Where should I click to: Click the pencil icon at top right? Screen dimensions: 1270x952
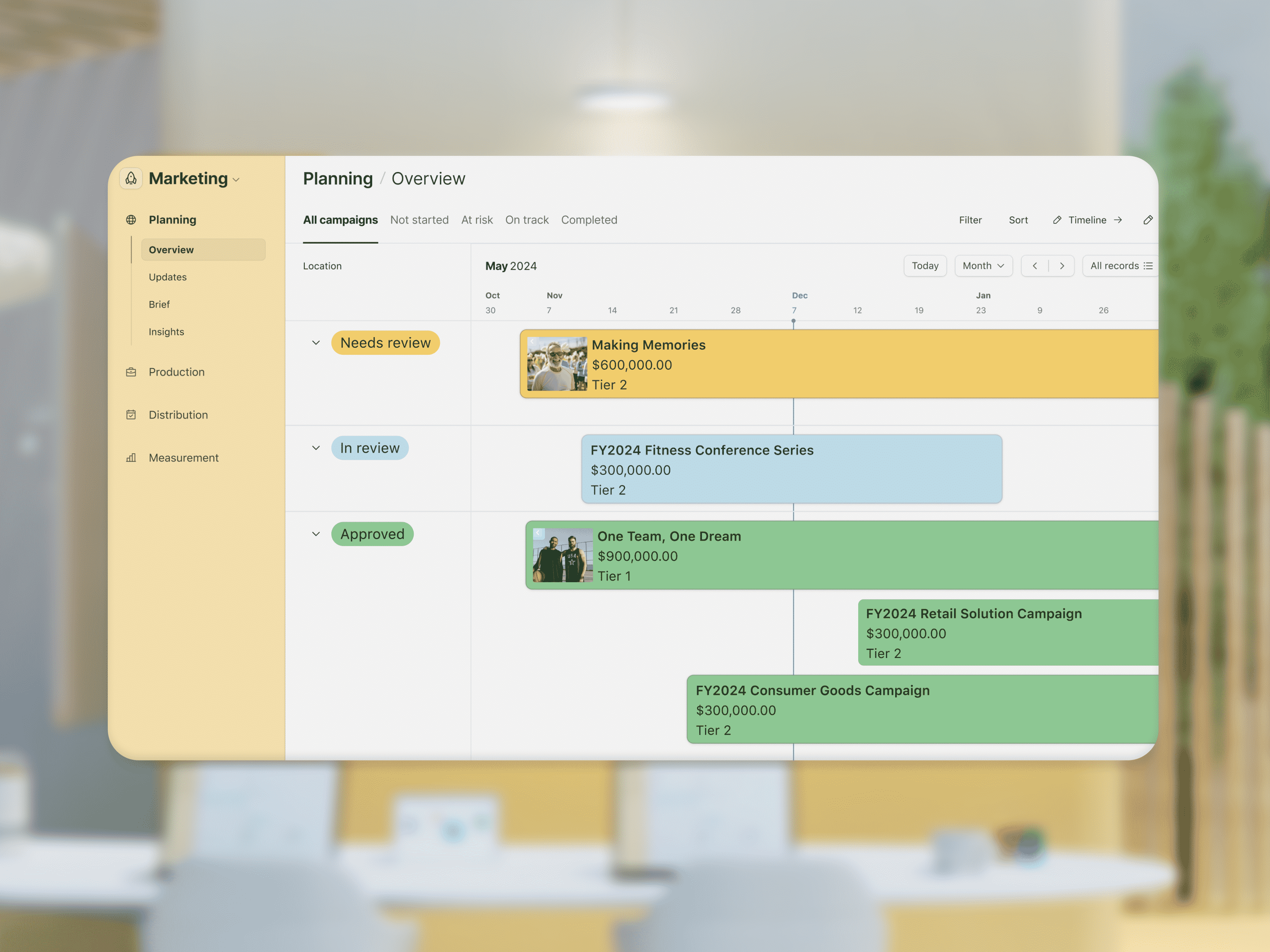pyautogui.click(x=1148, y=220)
